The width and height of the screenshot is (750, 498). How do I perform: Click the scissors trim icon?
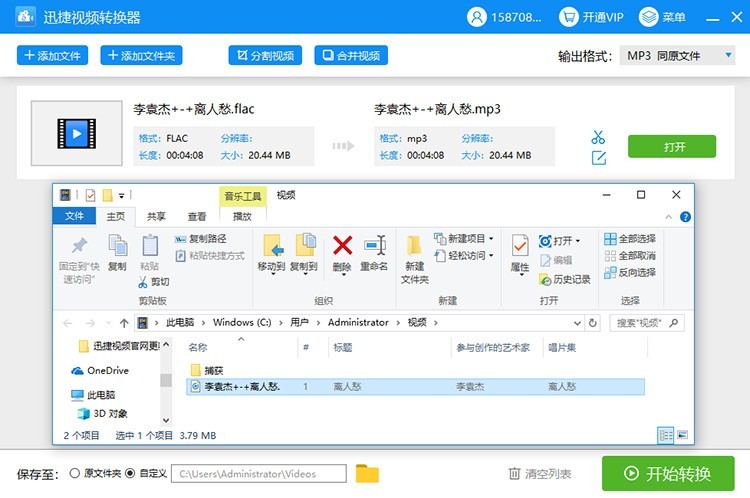point(598,137)
